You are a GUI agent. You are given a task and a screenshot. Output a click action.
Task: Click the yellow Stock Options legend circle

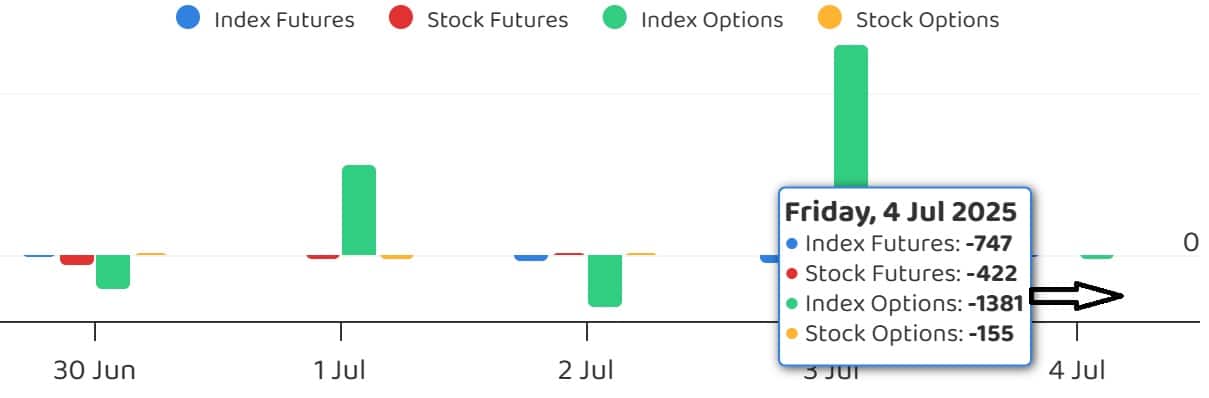[x=830, y=18]
